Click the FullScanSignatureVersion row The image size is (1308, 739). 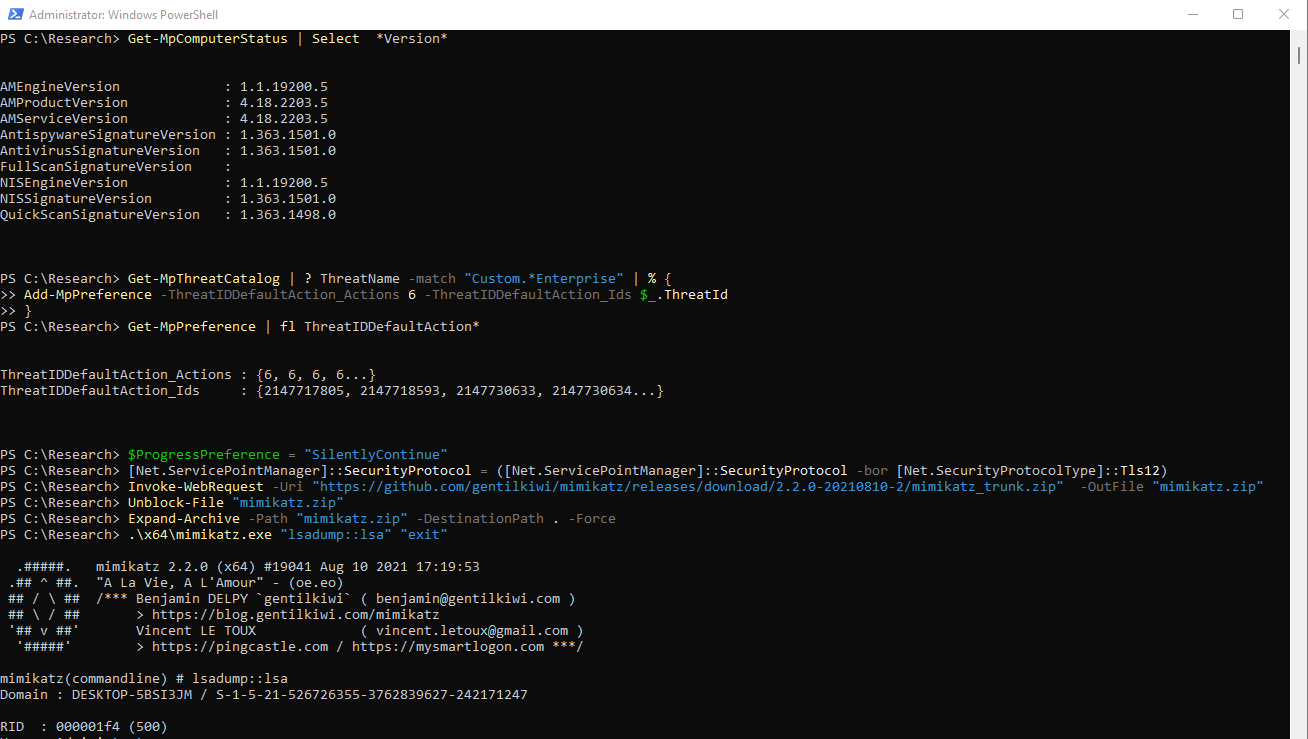116,167
